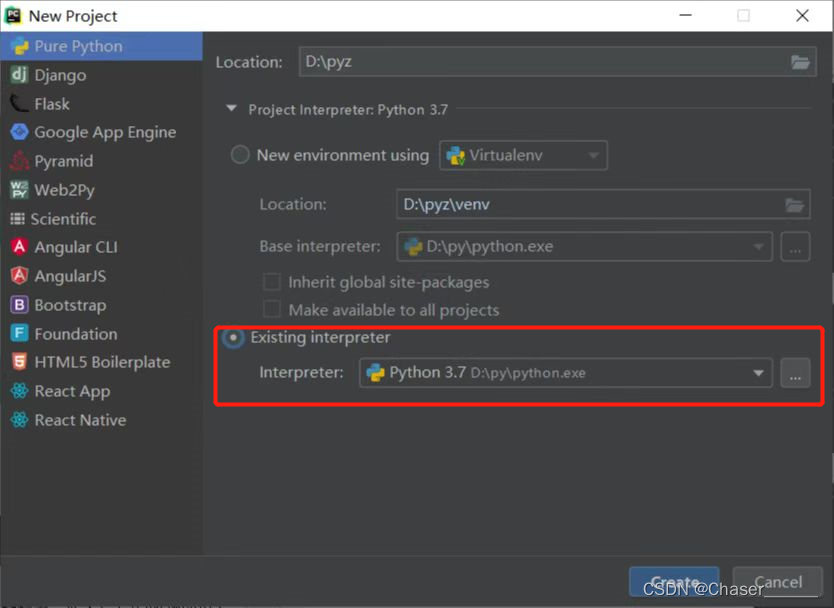This screenshot has height=608, width=834.
Task: Choose the React Native project type label
Action: click(x=80, y=420)
